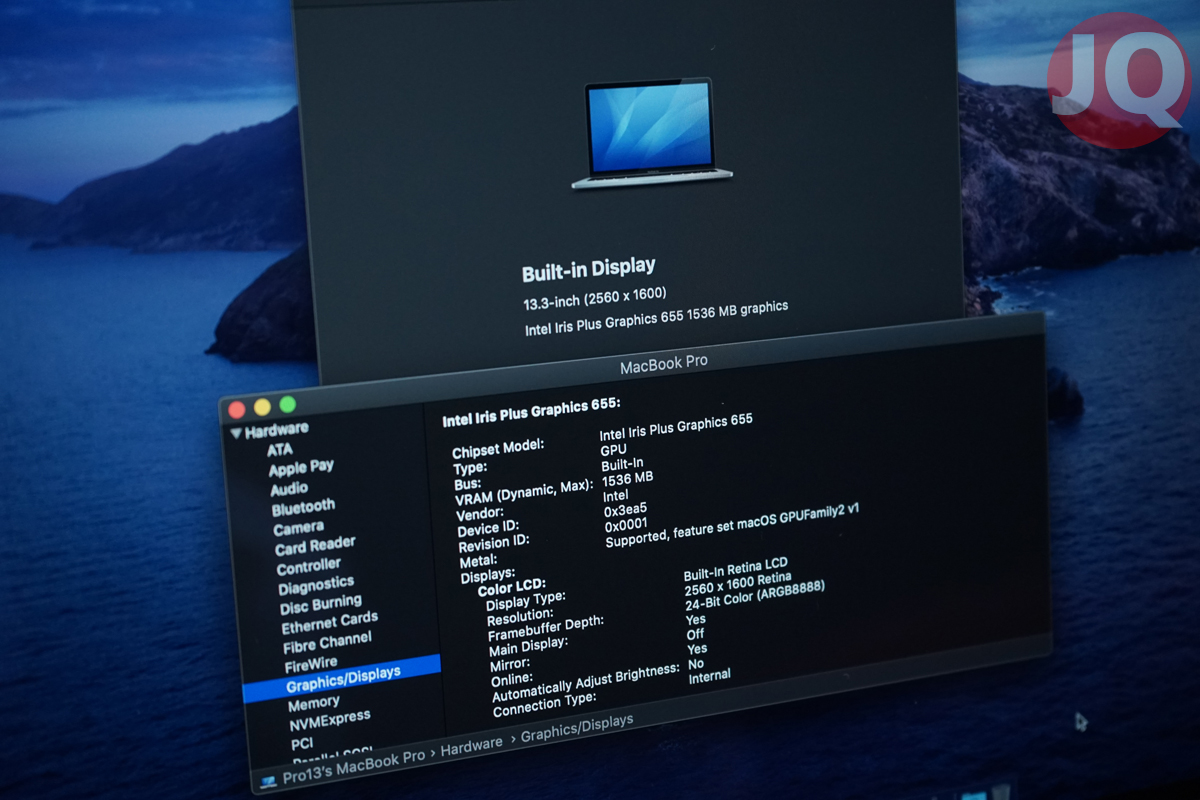Screen dimensions: 1200x800
Task: Select ATA in the sidebar
Action: (x=280, y=450)
